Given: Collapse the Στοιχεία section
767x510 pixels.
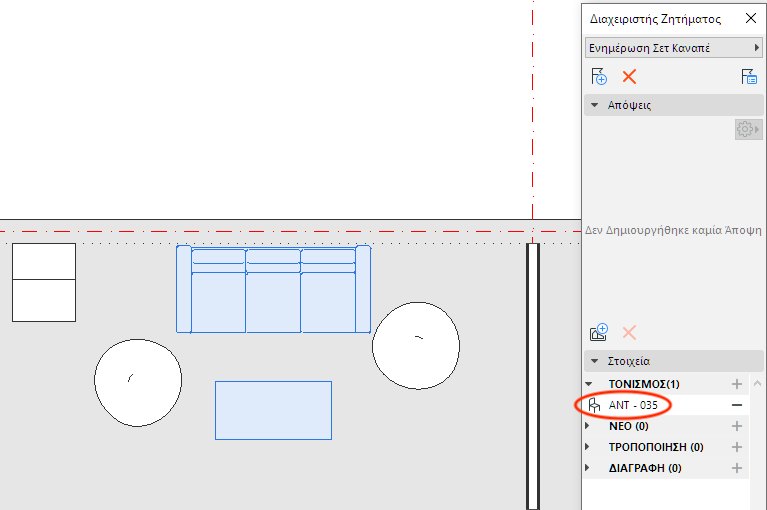Looking at the screenshot, I should coord(594,361).
